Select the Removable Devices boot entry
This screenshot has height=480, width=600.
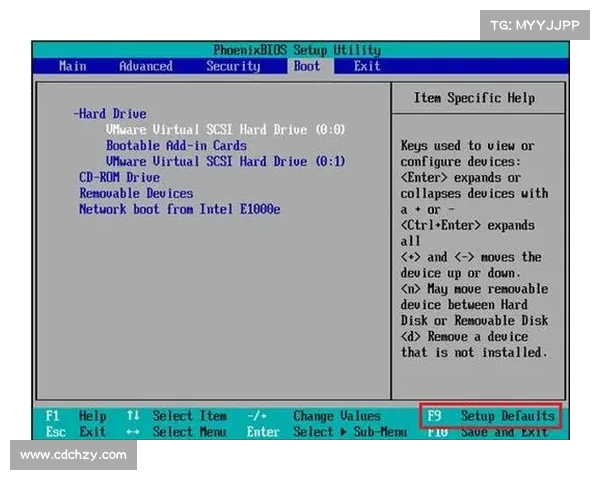point(136,193)
